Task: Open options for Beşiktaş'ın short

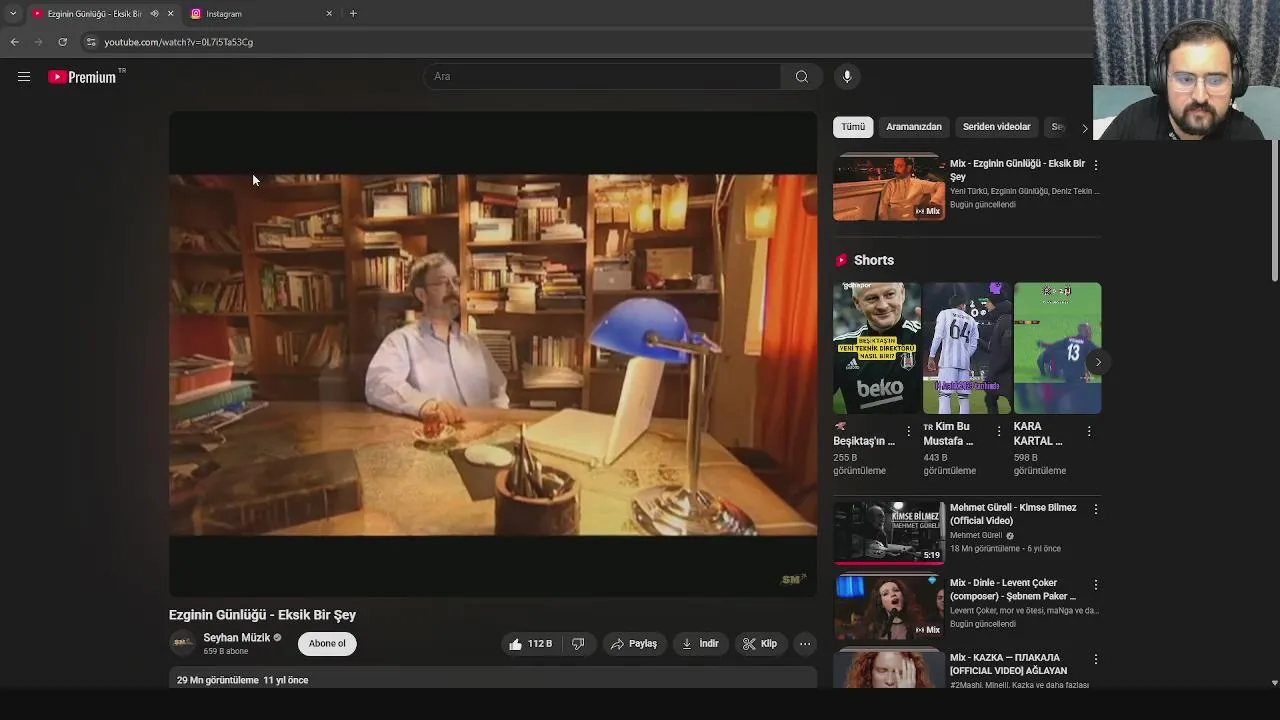Action: pos(908,431)
